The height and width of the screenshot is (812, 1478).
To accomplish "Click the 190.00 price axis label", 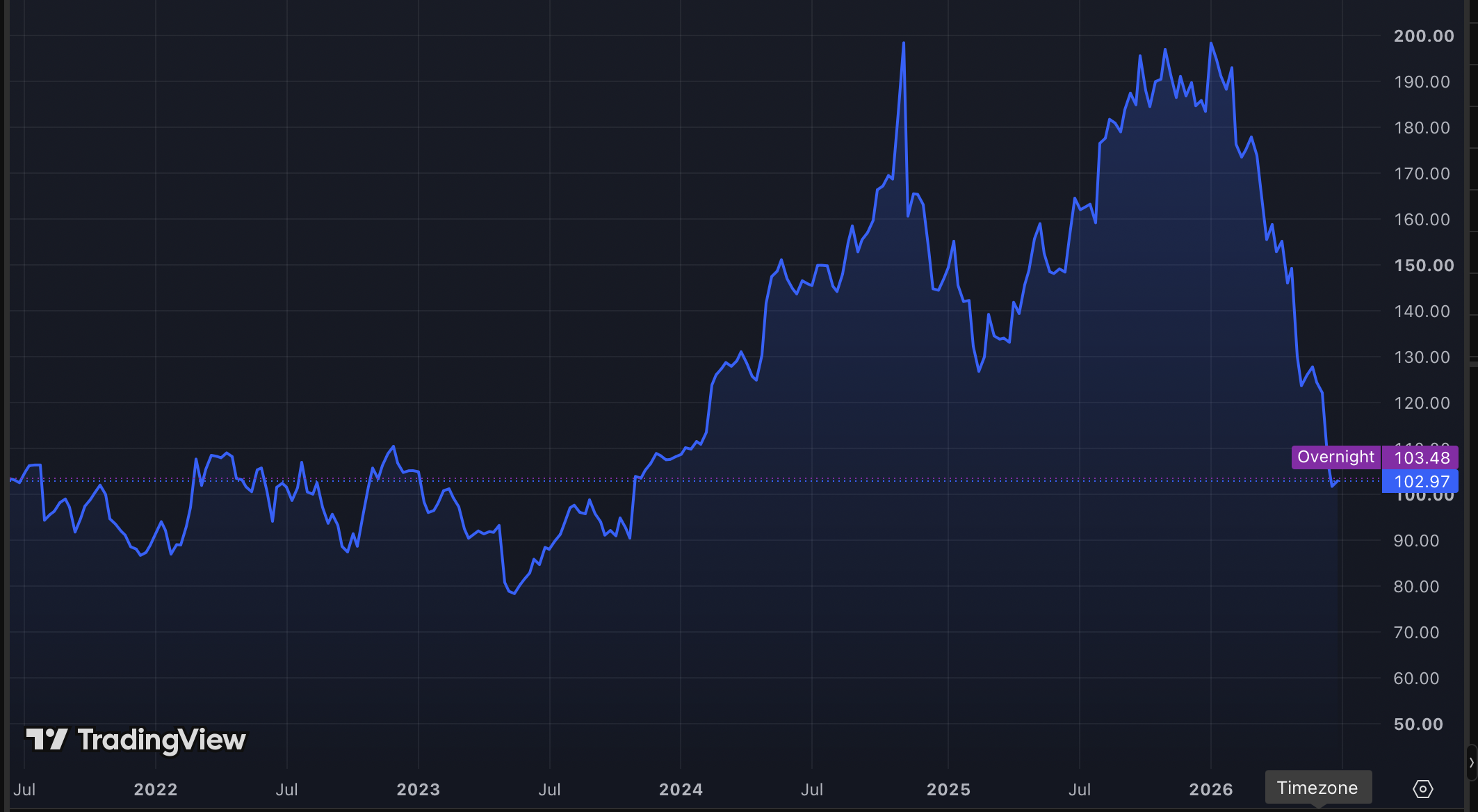I will pyautogui.click(x=1422, y=82).
